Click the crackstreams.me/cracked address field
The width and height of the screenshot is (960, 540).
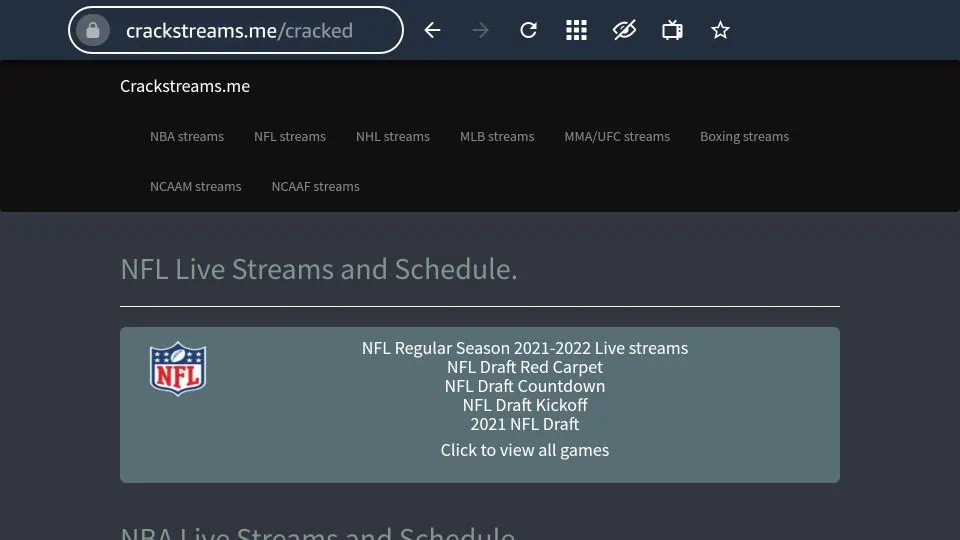point(236,30)
